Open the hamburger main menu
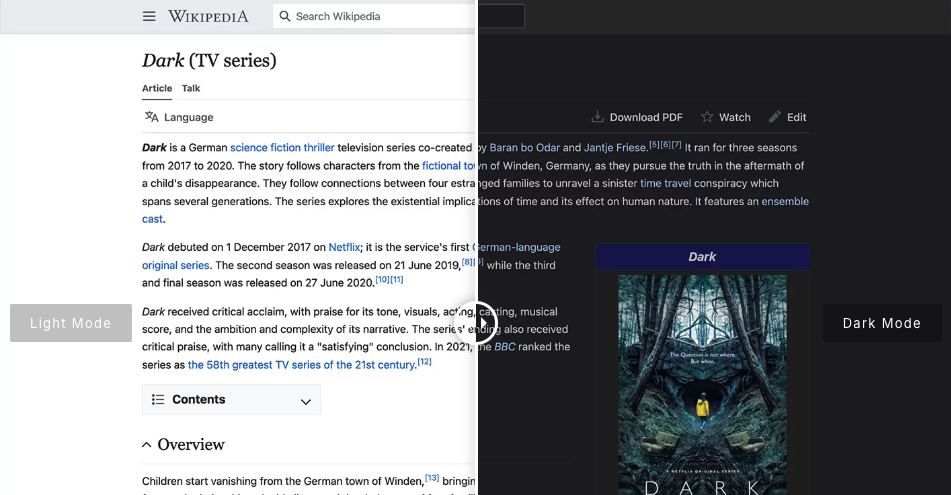951x495 pixels. [149, 16]
